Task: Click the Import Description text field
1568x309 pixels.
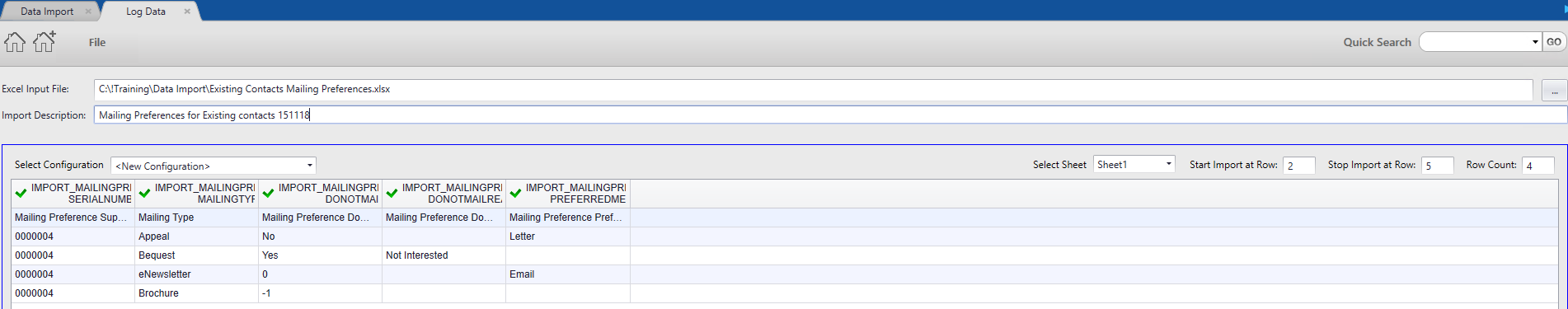Action: click(x=830, y=115)
